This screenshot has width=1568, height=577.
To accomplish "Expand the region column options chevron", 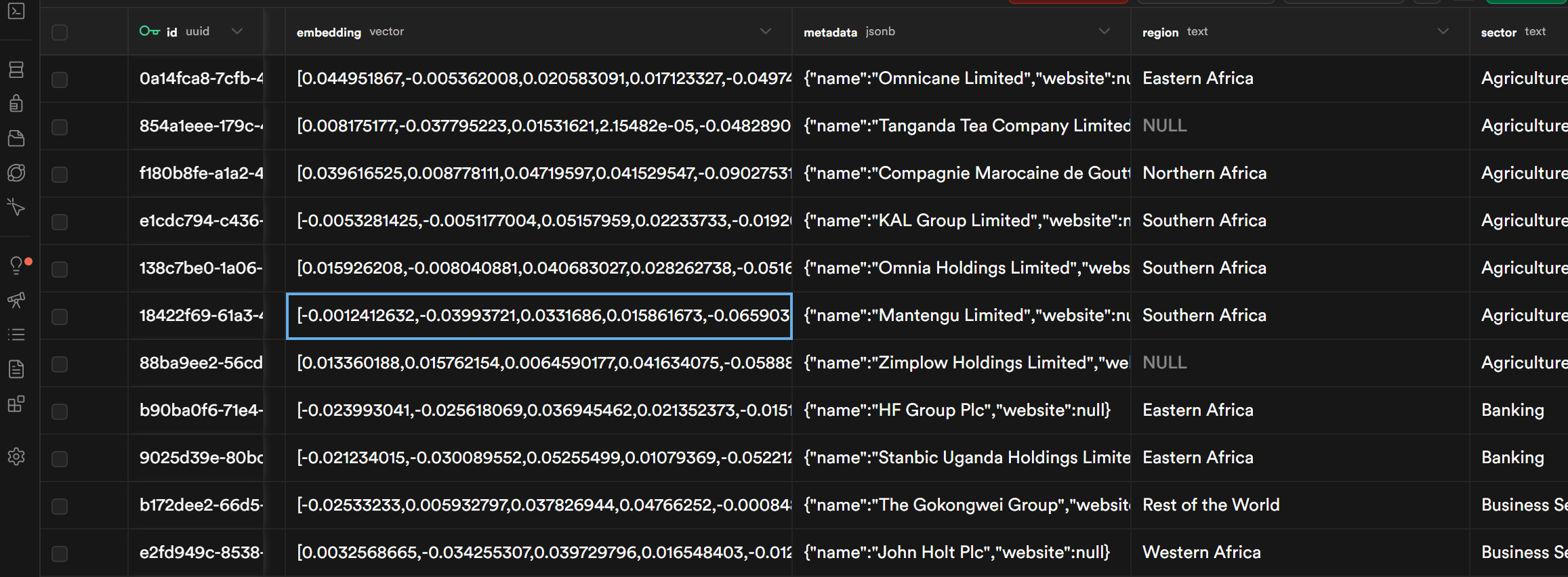I will pos(1443,31).
